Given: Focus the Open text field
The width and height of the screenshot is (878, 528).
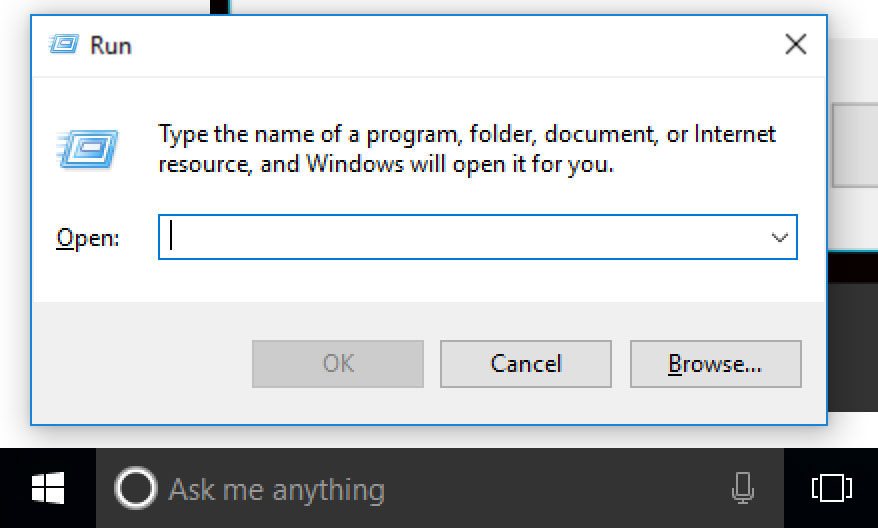Looking at the screenshot, I should (460, 238).
